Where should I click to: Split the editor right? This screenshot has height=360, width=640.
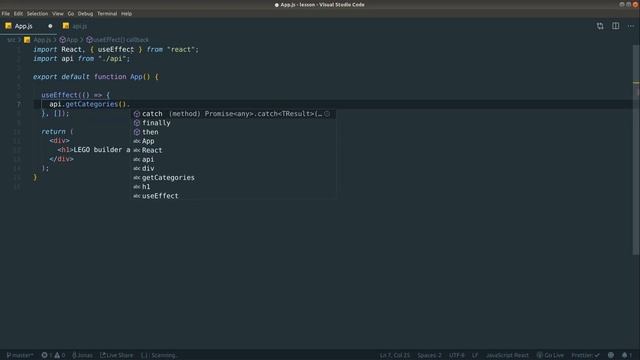coord(616,26)
